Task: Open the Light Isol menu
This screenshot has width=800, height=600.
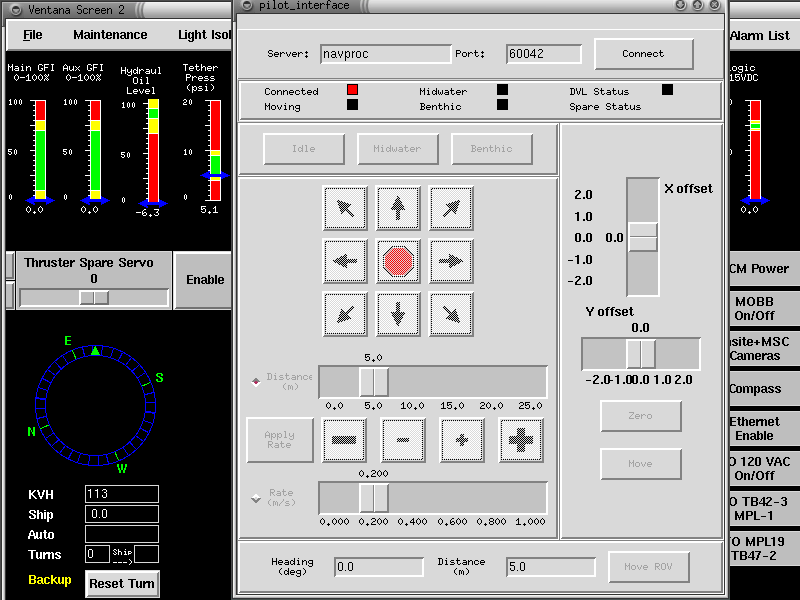Action: (x=204, y=35)
